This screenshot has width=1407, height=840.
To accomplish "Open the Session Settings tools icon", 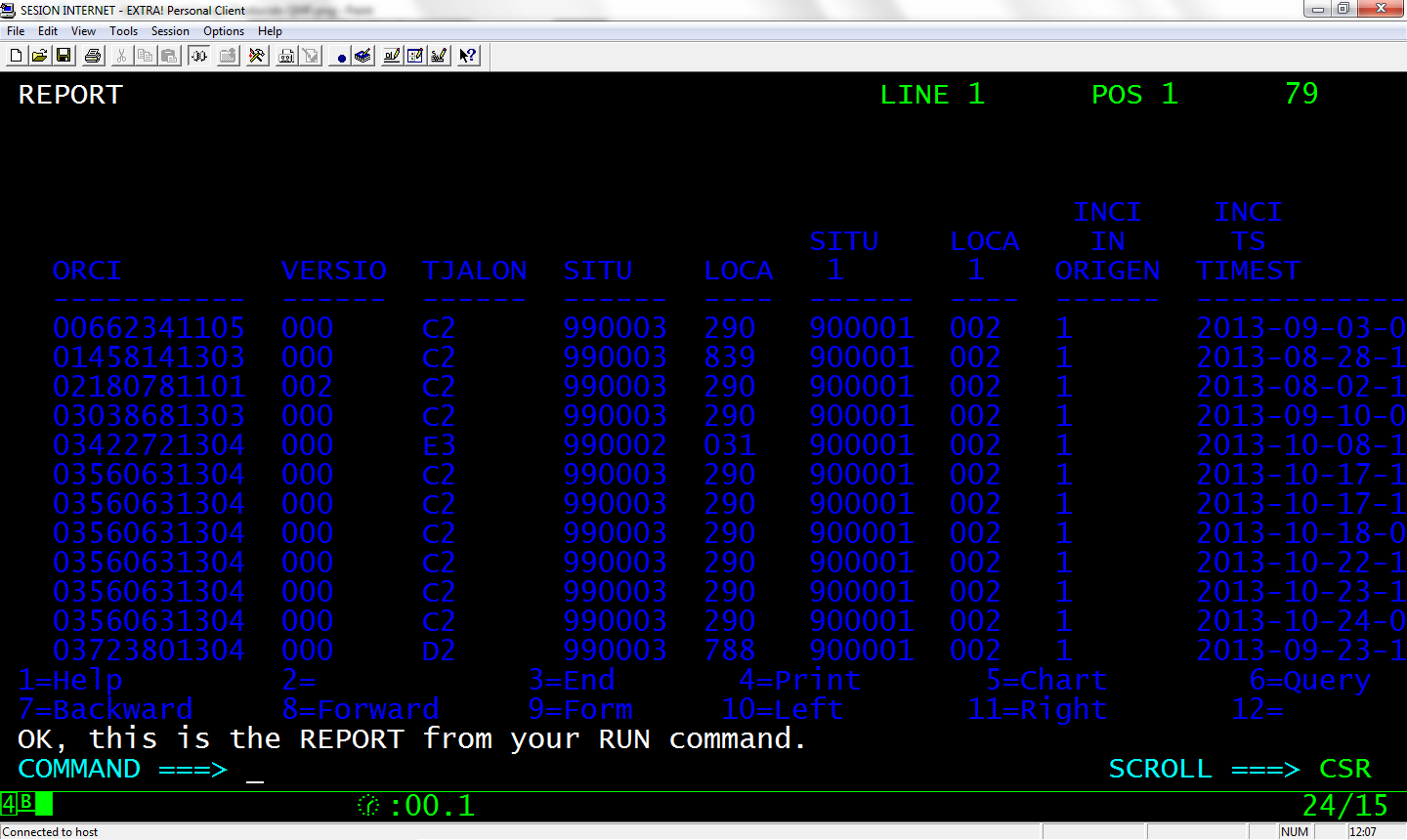I will pos(257,56).
